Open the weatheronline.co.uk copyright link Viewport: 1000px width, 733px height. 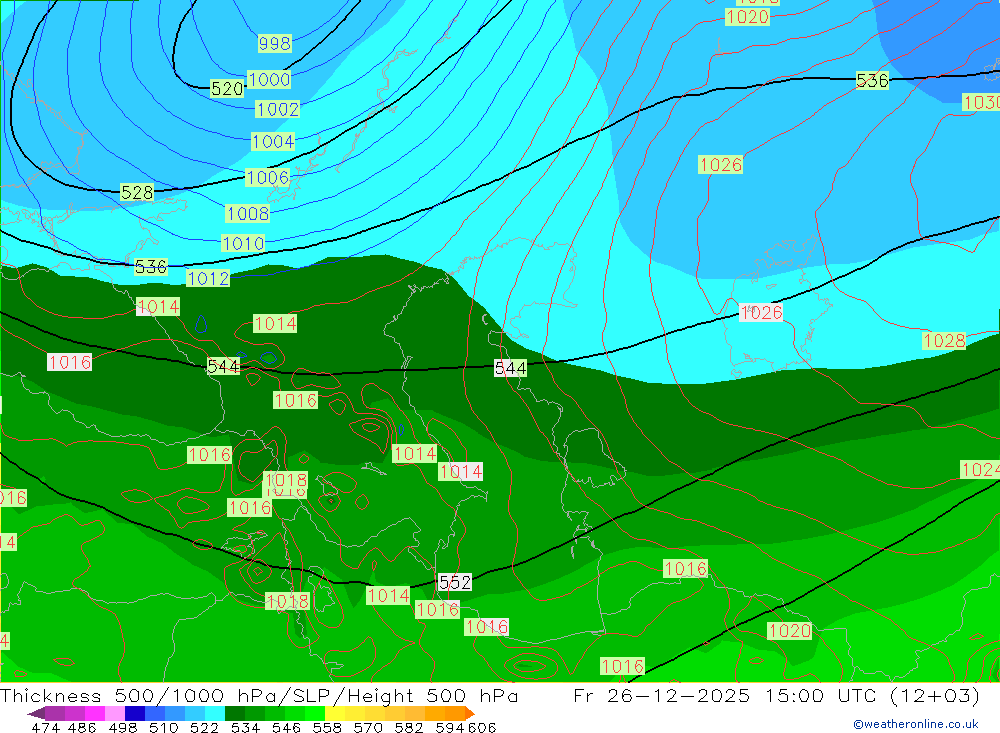click(916, 724)
